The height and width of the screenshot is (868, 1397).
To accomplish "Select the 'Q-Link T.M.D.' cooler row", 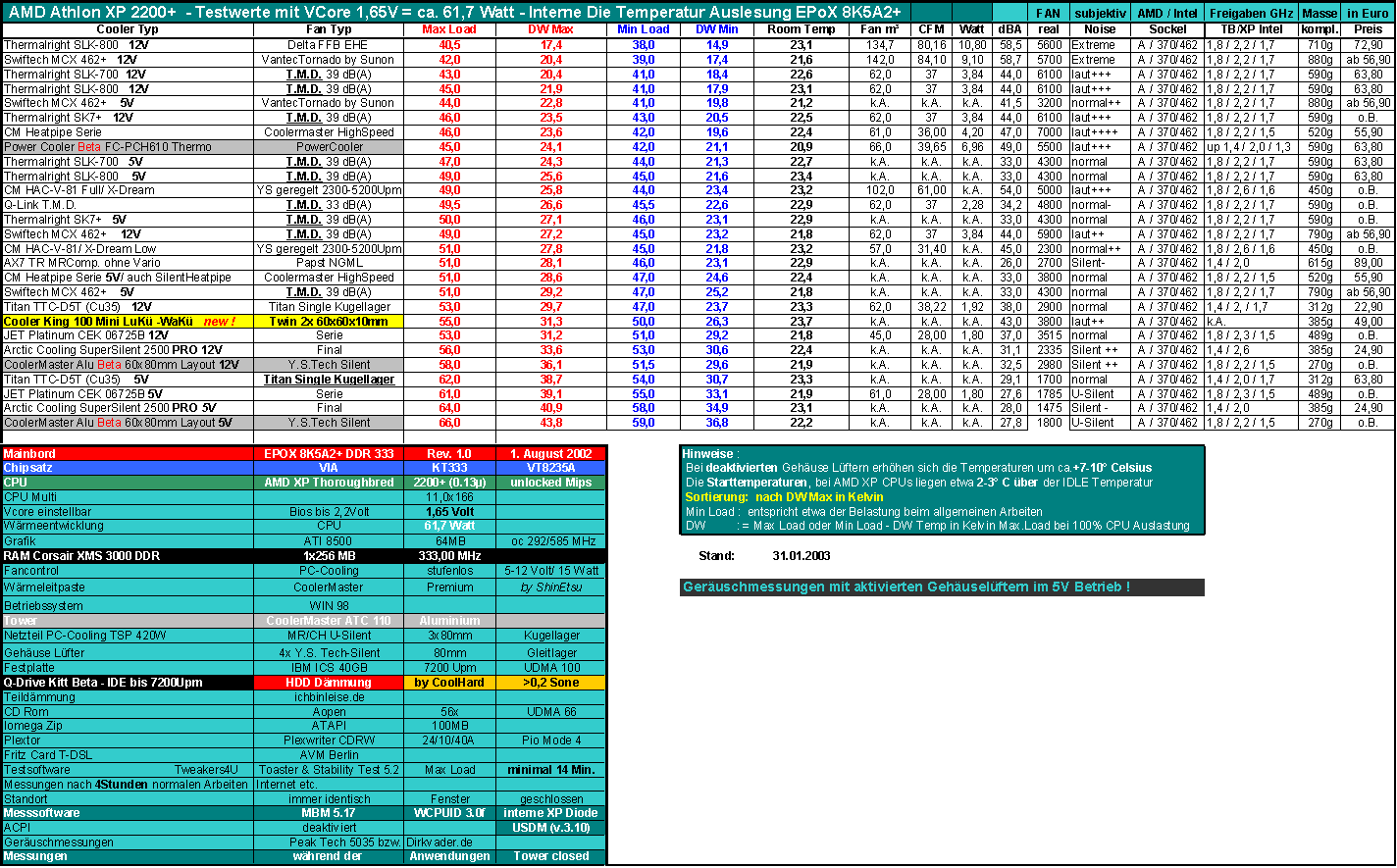I will [x=128, y=205].
